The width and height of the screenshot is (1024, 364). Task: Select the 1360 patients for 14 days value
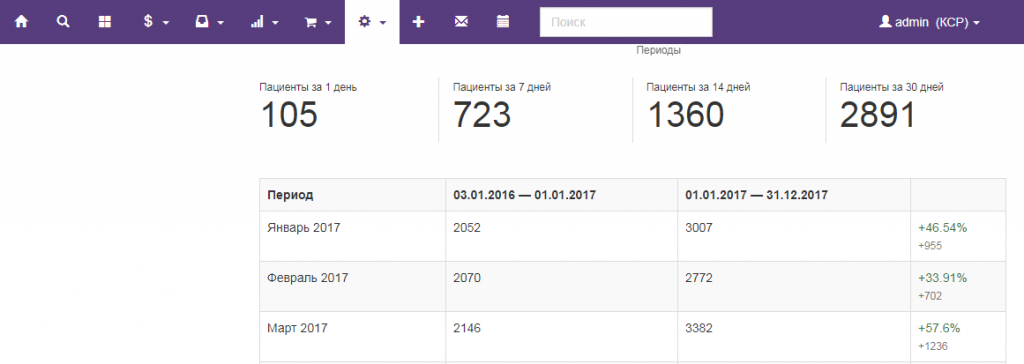tap(685, 115)
